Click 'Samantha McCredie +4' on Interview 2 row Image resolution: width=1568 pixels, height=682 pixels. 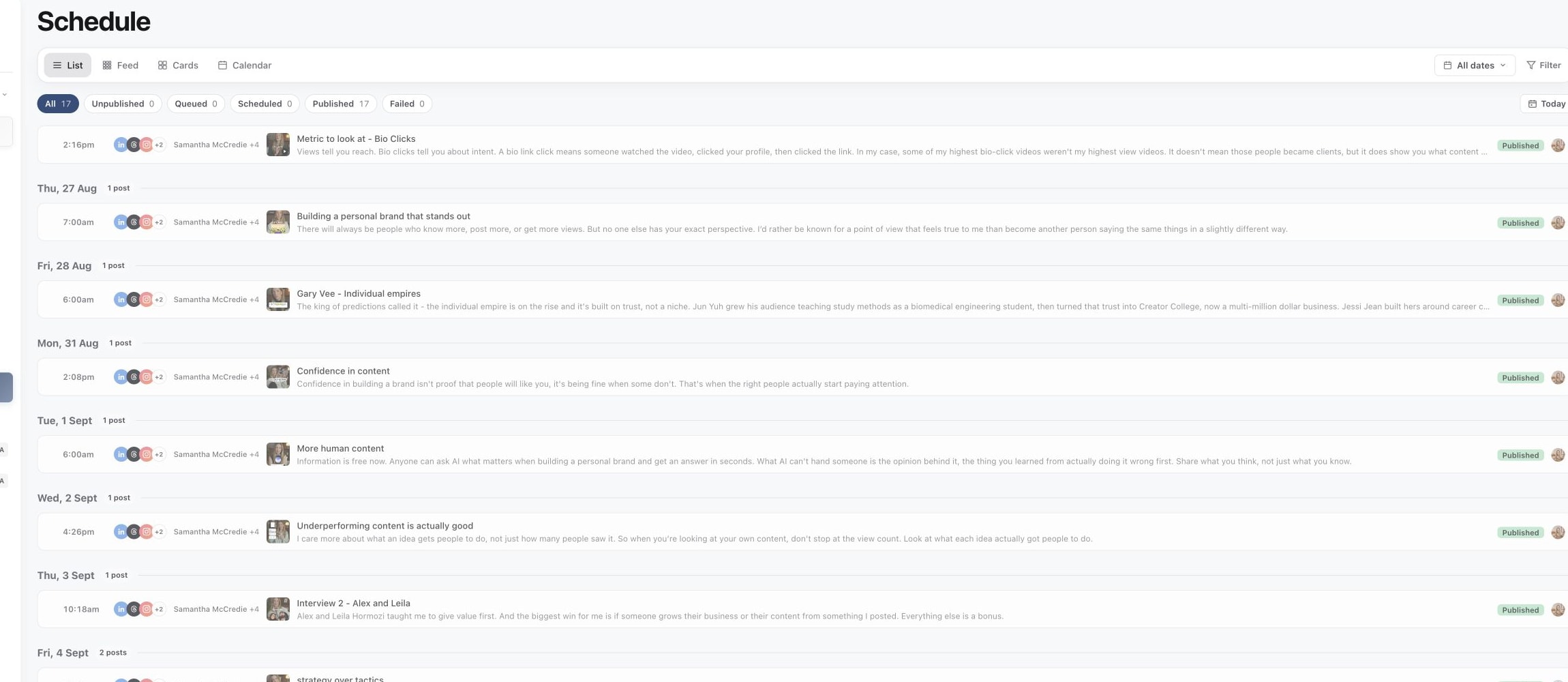click(216, 609)
